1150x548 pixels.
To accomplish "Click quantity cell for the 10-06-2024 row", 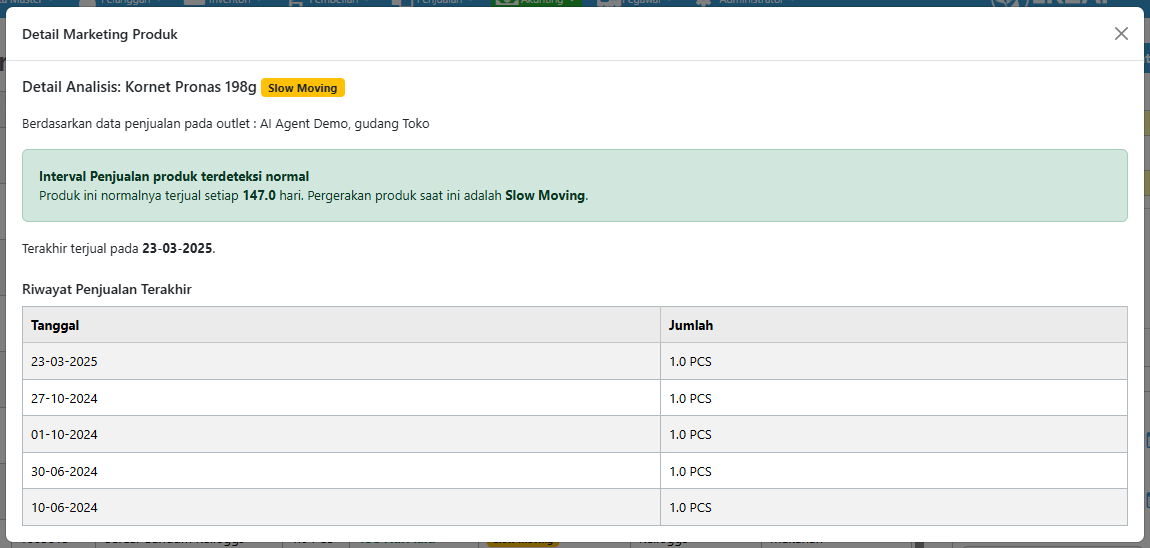I will [691, 507].
